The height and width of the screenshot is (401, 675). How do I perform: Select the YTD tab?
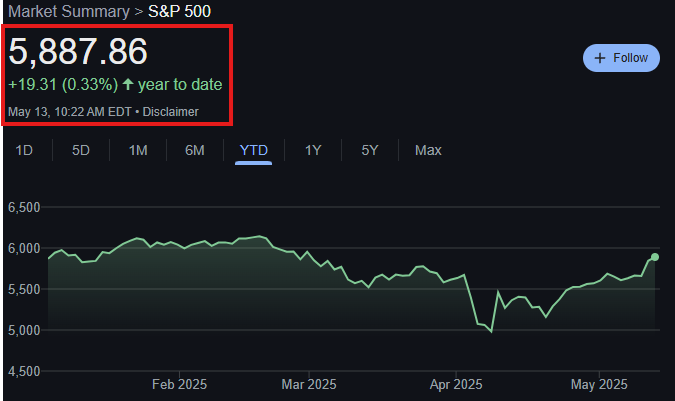(x=254, y=150)
